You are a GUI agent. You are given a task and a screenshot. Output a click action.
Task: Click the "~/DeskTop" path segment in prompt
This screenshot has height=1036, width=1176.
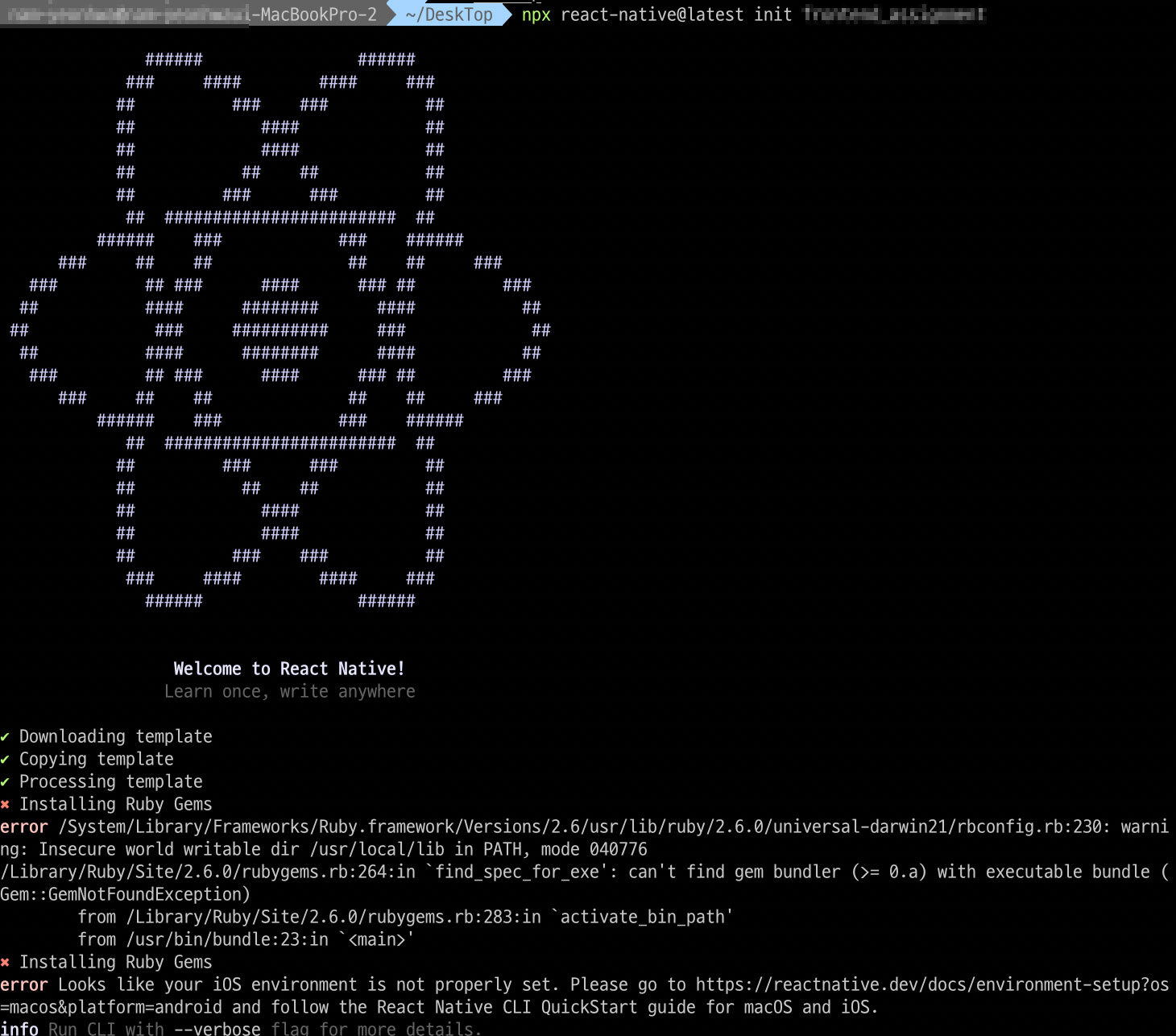pyautogui.click(x=449, y=15)
